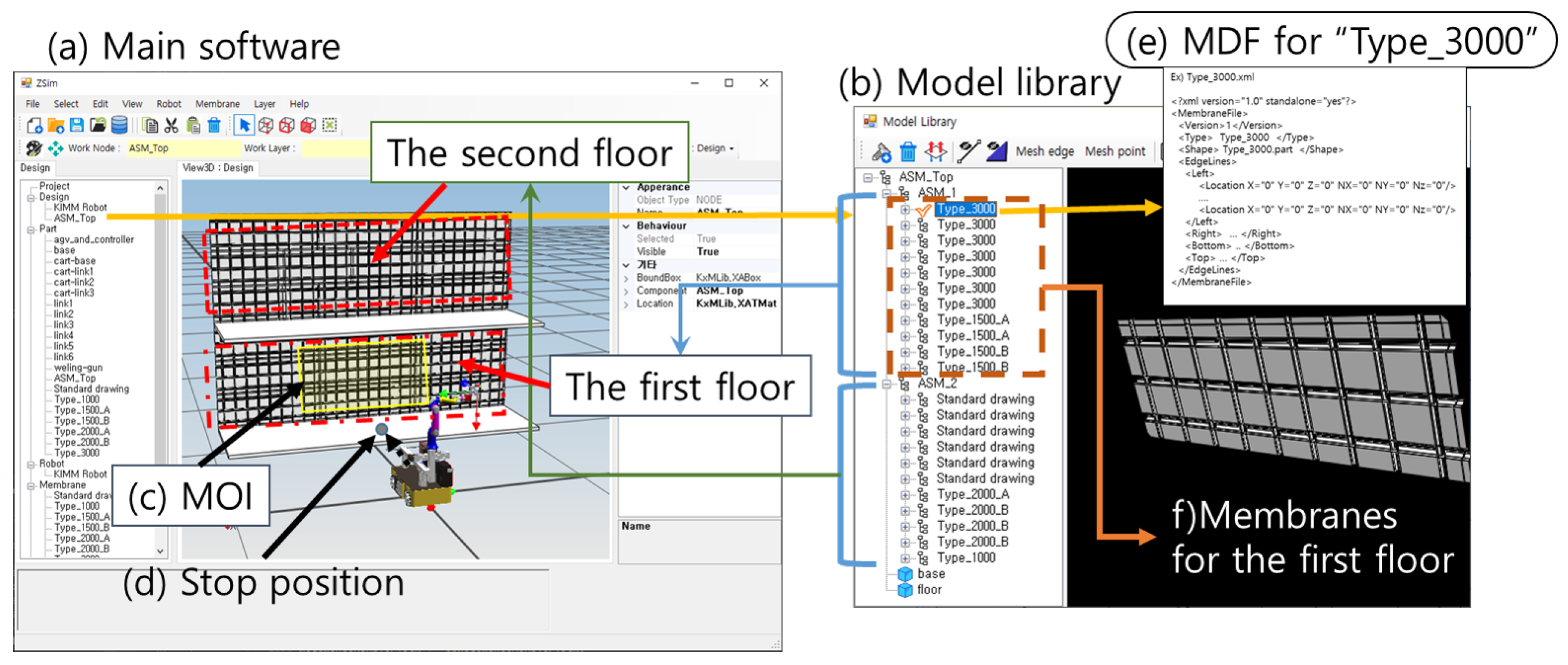Click the scissors Cut icon
The width and height of the screenshot is (1568, 665).
click(x=172, y=126)
